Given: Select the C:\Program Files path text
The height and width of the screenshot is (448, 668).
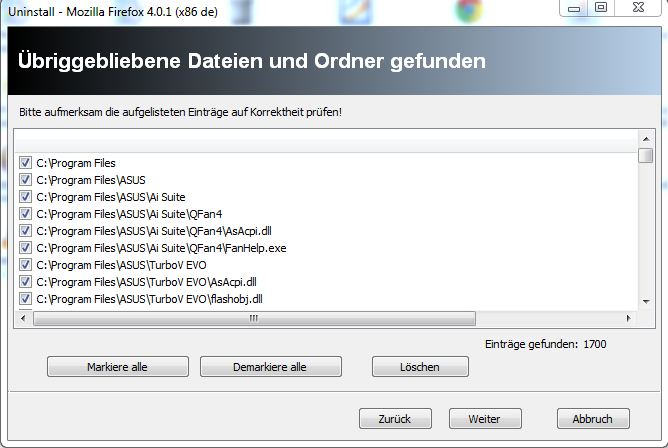Looking at the screenshot, I should pos(76,163).
